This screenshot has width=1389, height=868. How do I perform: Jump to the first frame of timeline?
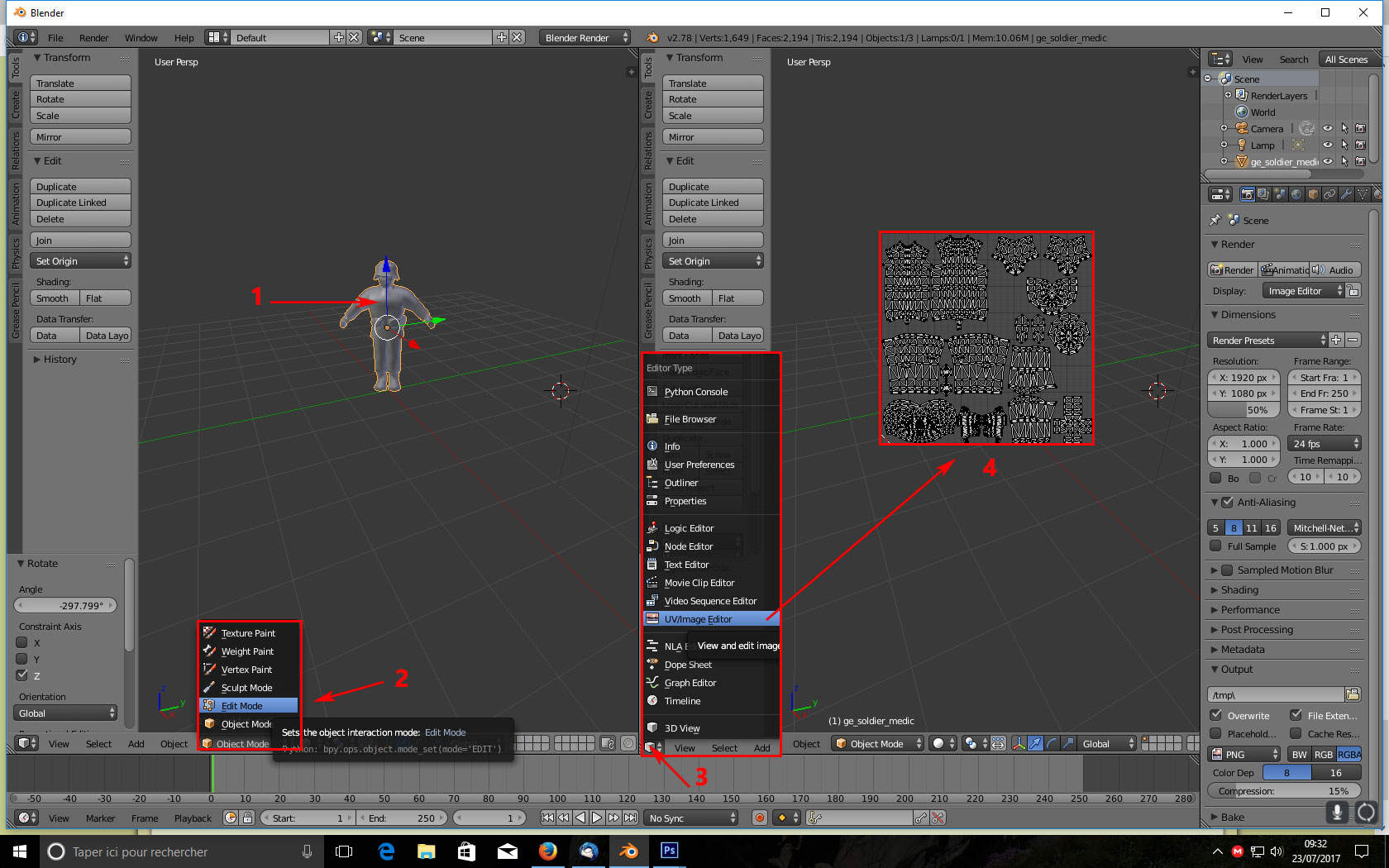(x=547, y=818)
